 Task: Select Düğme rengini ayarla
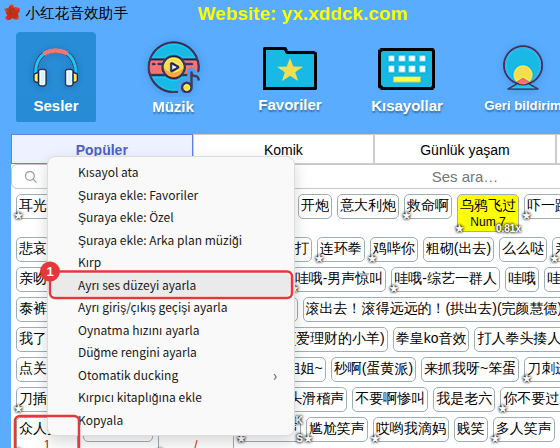click(171, 353)
